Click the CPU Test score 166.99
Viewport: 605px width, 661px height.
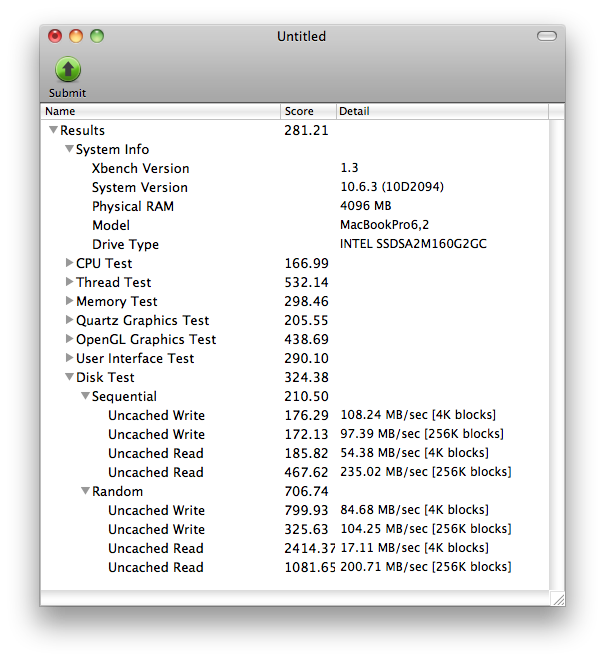(x=306, y=263)
